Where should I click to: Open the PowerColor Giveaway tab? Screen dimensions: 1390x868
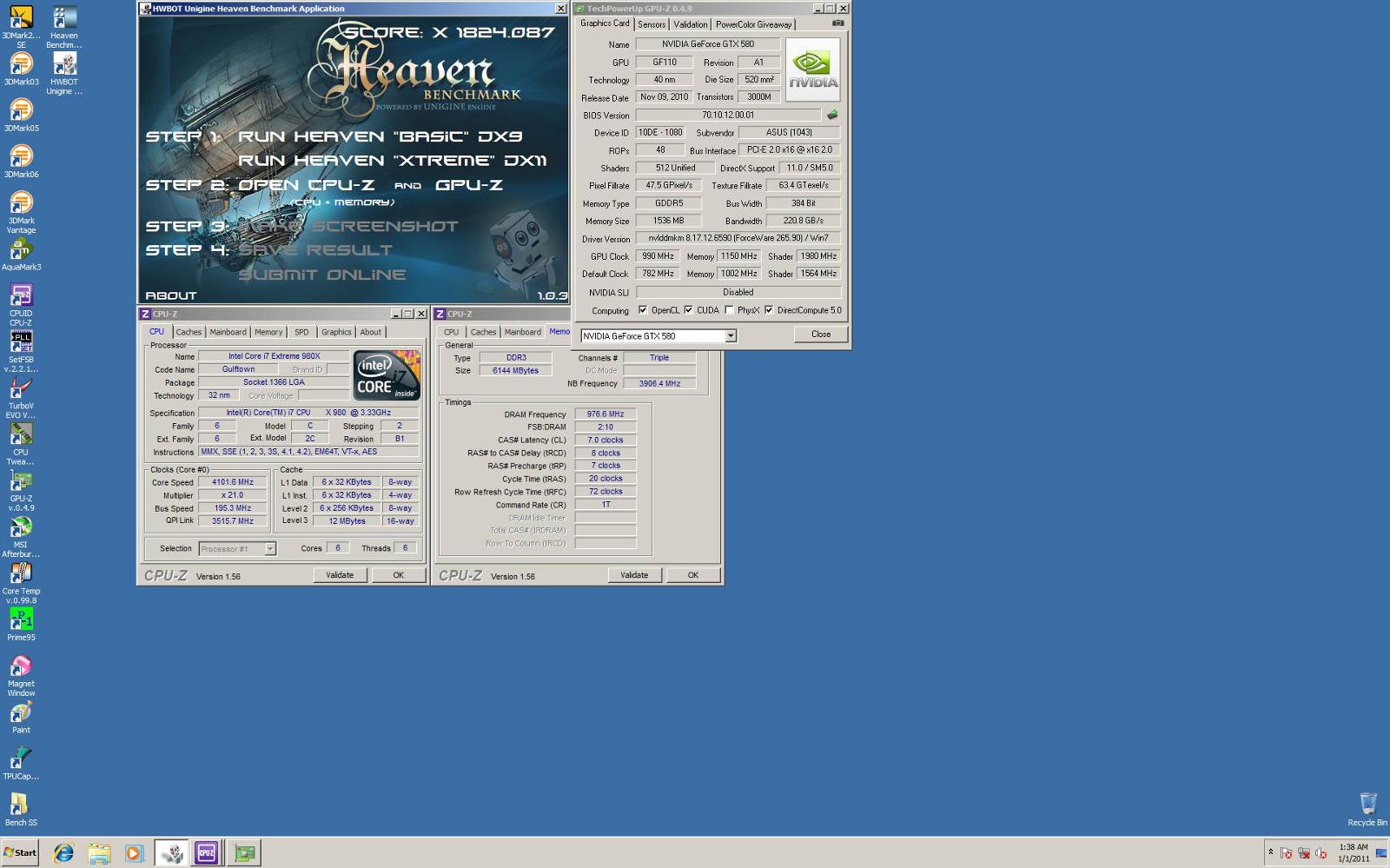pyautogui.click(x=753, y=24)
